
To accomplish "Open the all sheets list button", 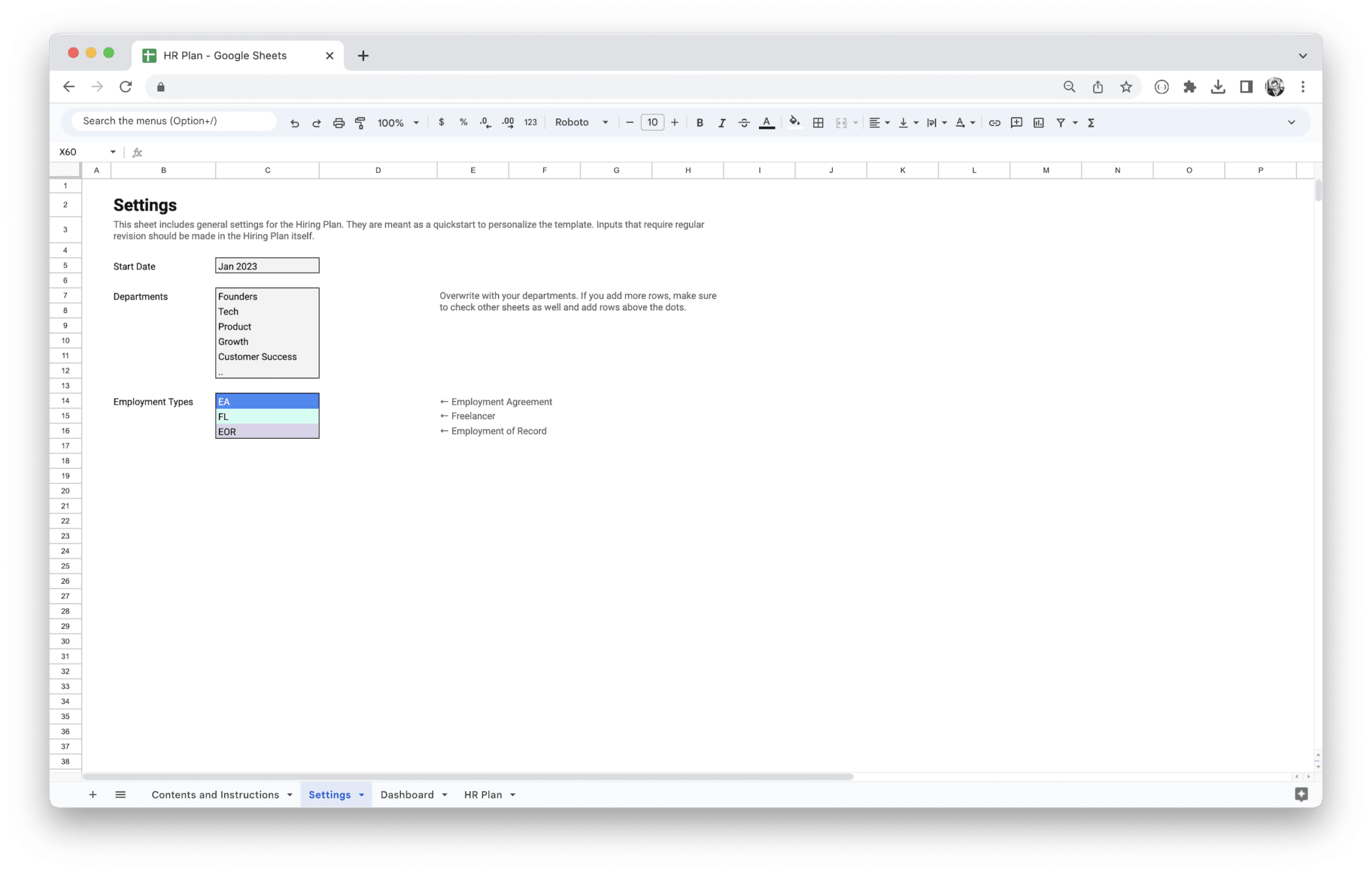I will coord(121,794).
